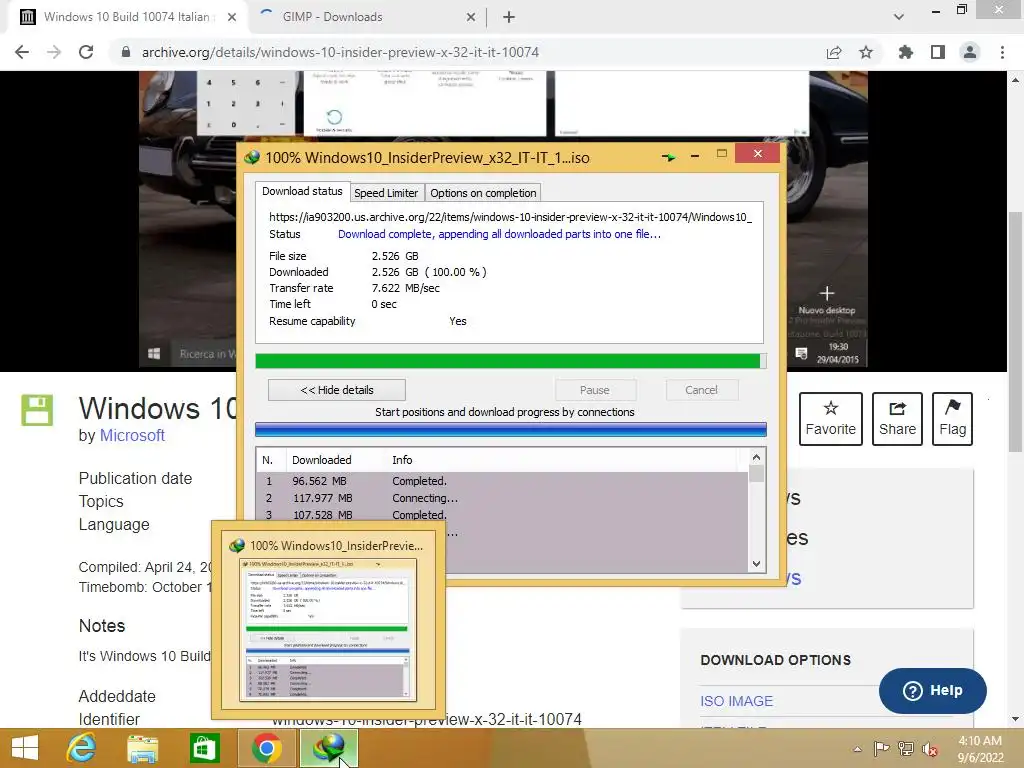Click the page scrollbar up arrow

[x=1016, y=80]
